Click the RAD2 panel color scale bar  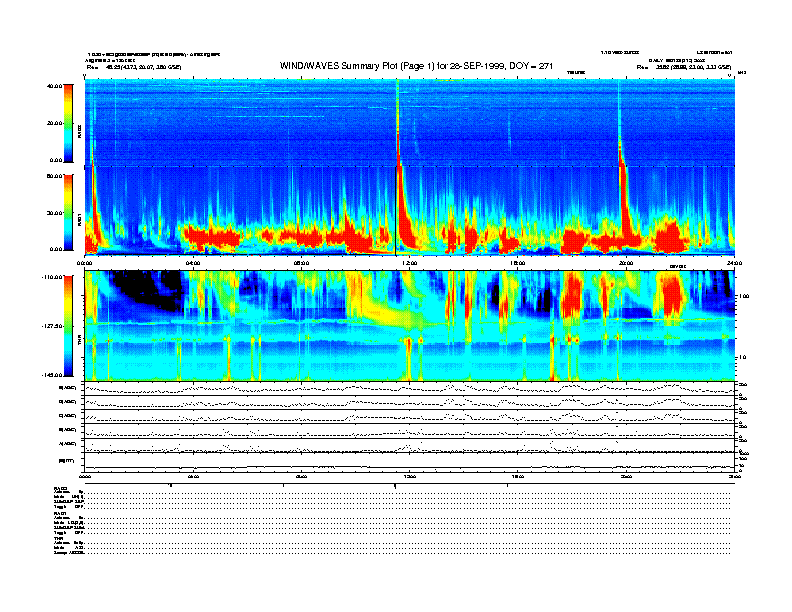point(68,123)
